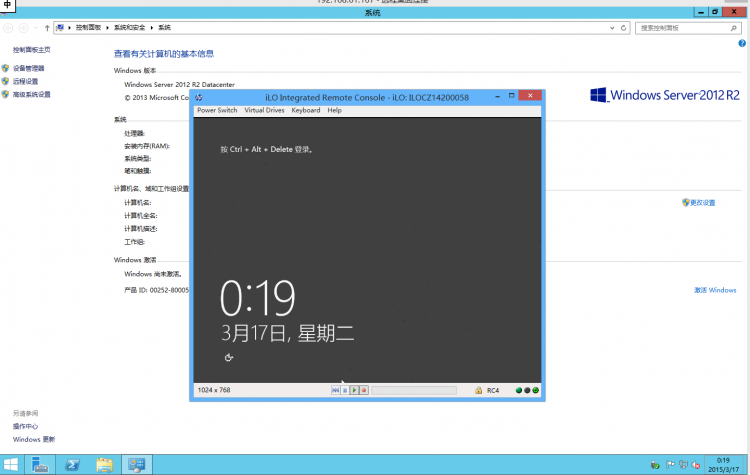Screen dimensions: 750x475
Task: Click the red record button in iLO console
Action: (364, 390)
